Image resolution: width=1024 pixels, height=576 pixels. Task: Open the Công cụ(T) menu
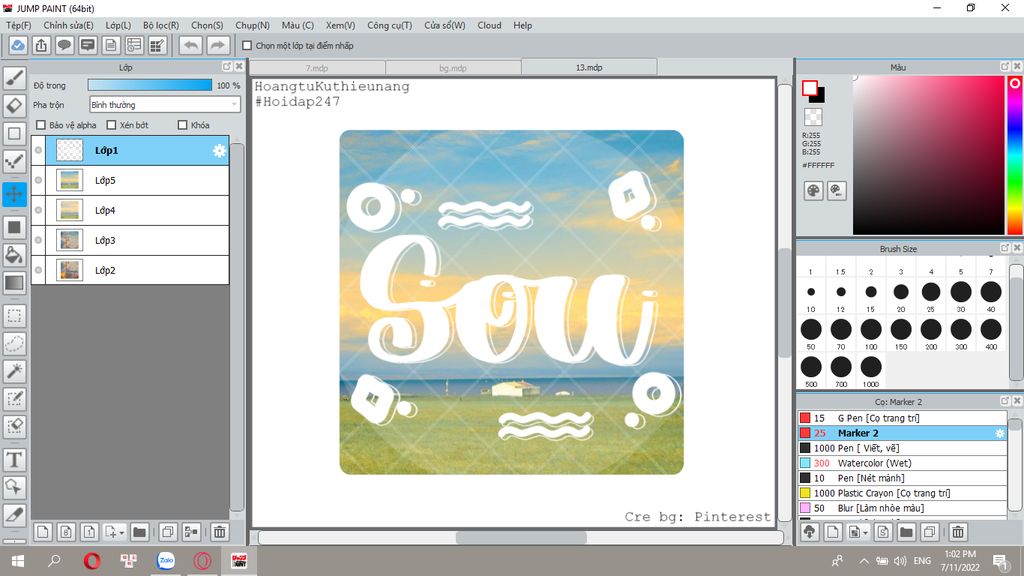(x=389, y=25)
